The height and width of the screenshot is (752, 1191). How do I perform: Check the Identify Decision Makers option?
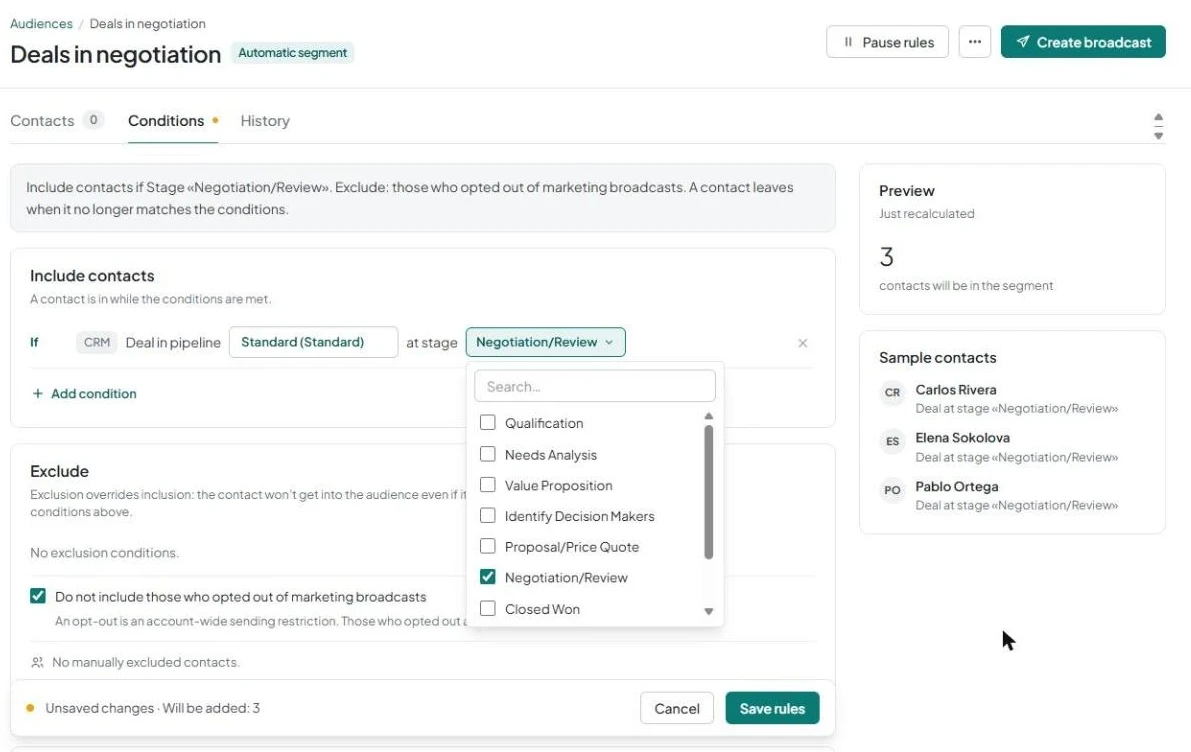tap(488, 516)
